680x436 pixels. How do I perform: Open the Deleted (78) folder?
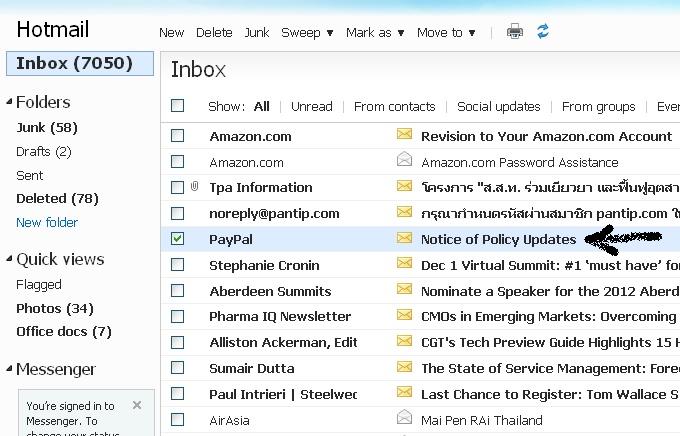tap(57, 199)
